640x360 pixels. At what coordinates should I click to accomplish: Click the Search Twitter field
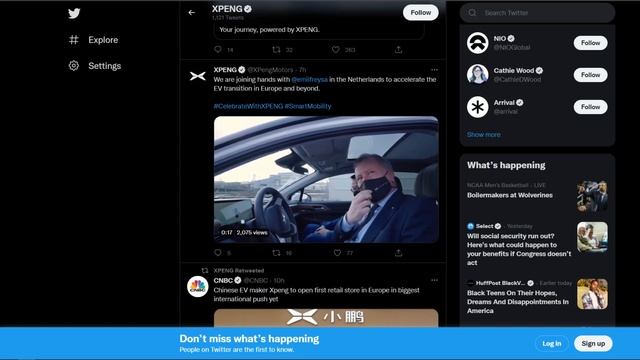(537, 13)
